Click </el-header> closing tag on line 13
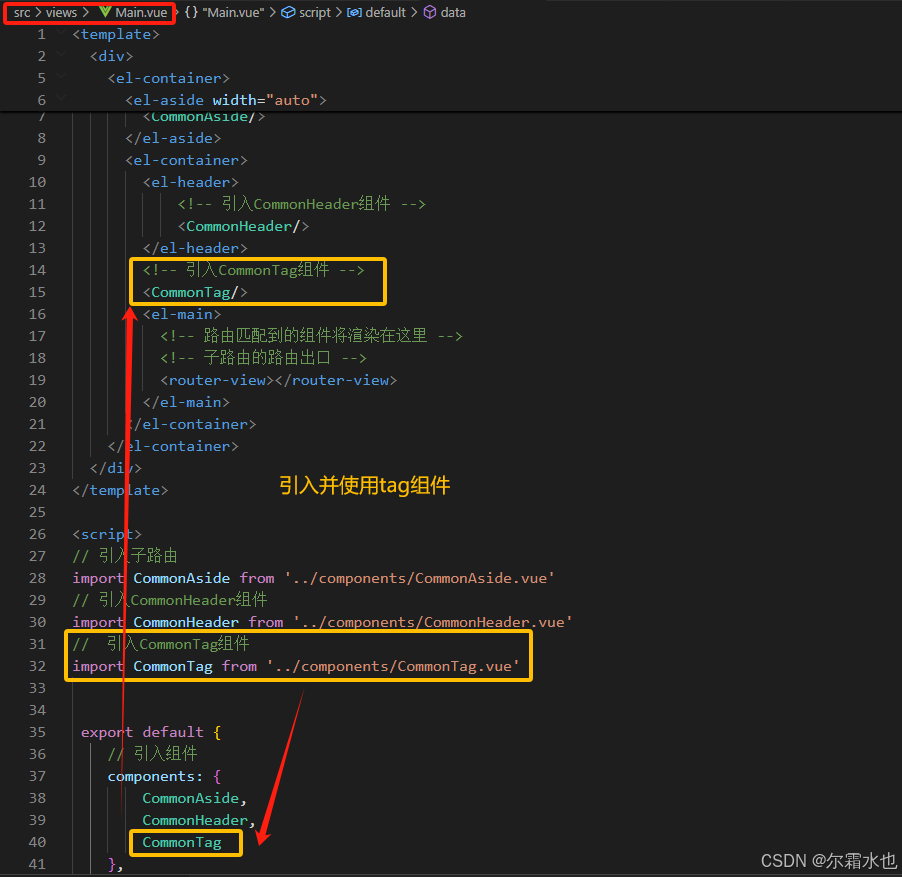902x877 pixels. 195,248
